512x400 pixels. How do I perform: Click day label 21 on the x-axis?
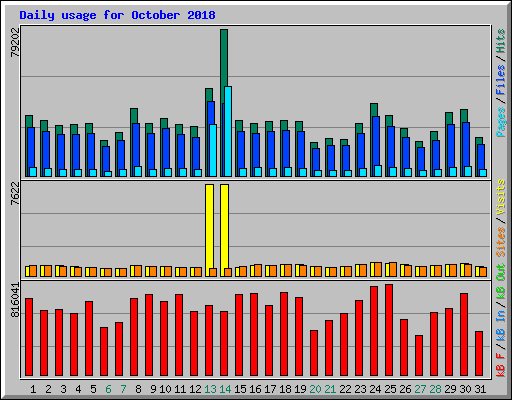click(330, 389)
